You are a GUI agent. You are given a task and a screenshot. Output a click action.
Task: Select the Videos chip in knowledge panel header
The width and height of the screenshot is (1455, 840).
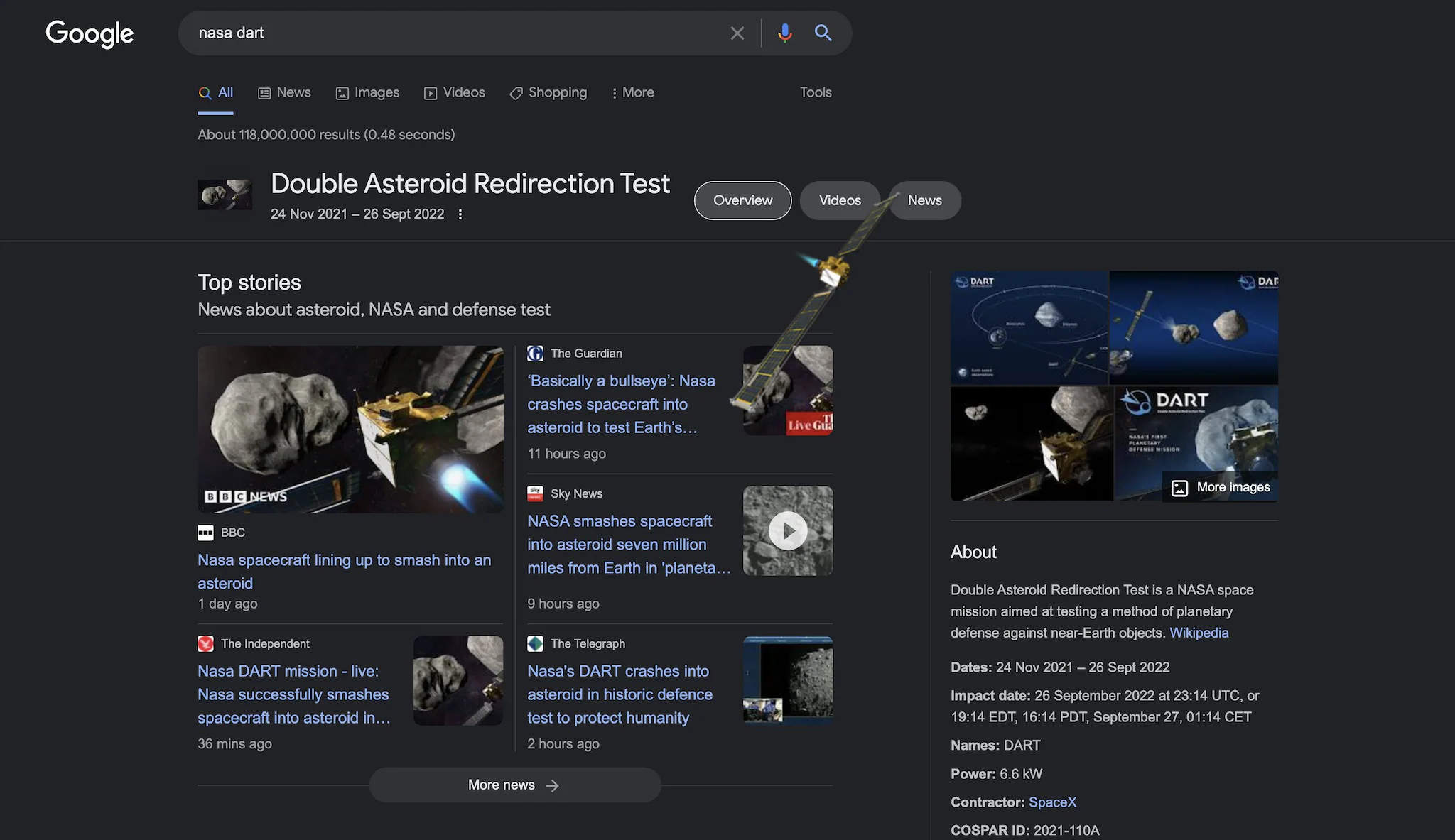840,201
